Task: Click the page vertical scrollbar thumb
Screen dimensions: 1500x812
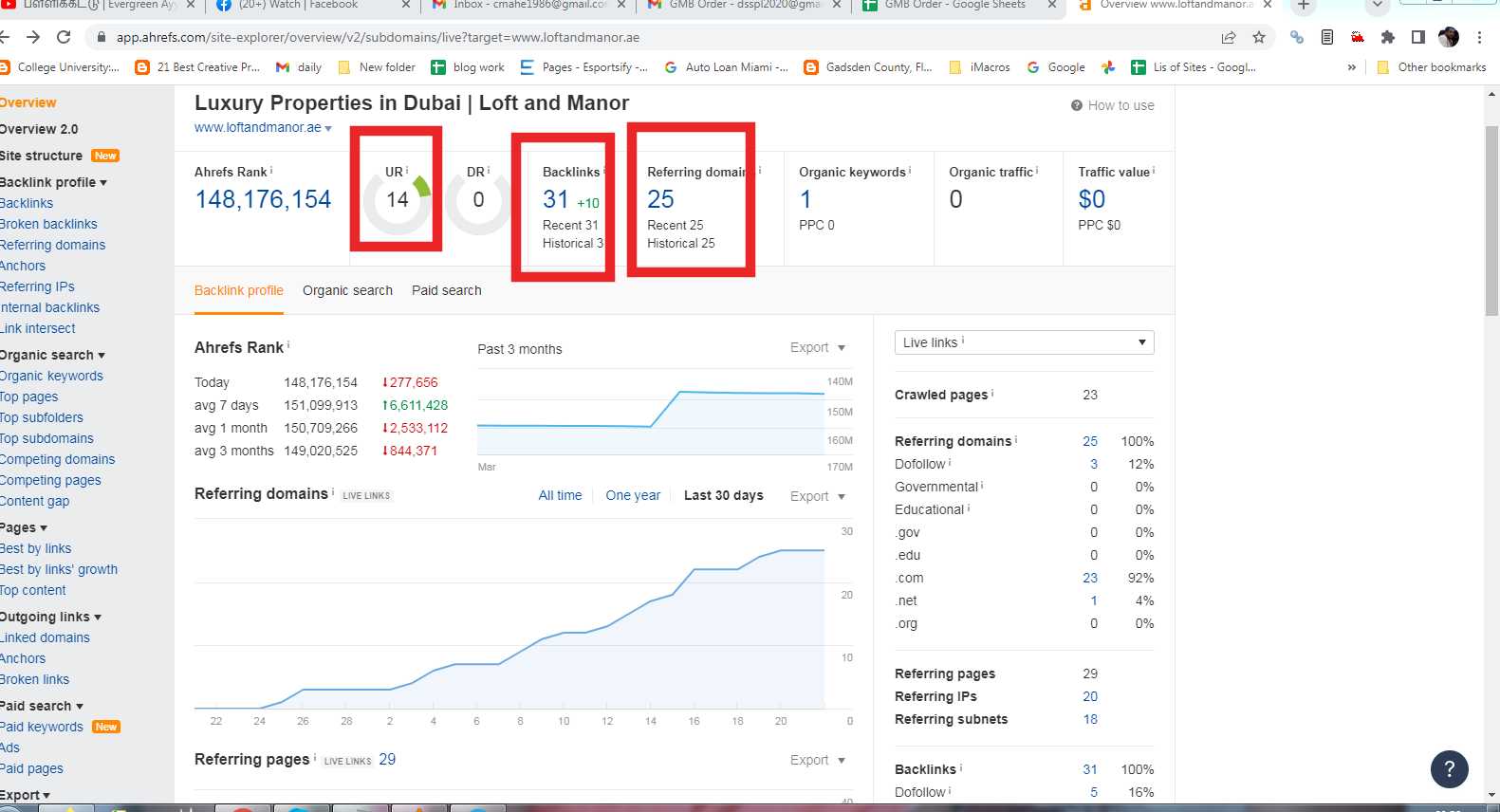Action: pyautogui.click(x=1491, y=220)
